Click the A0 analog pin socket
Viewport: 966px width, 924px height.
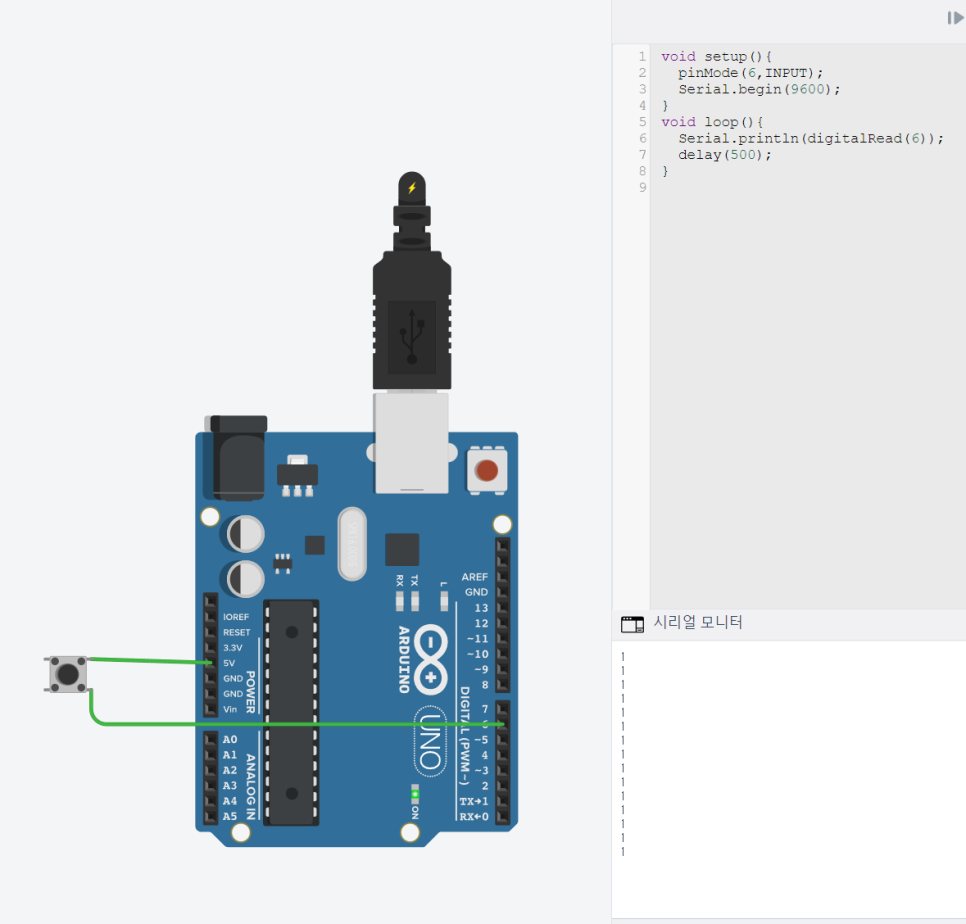210,739
